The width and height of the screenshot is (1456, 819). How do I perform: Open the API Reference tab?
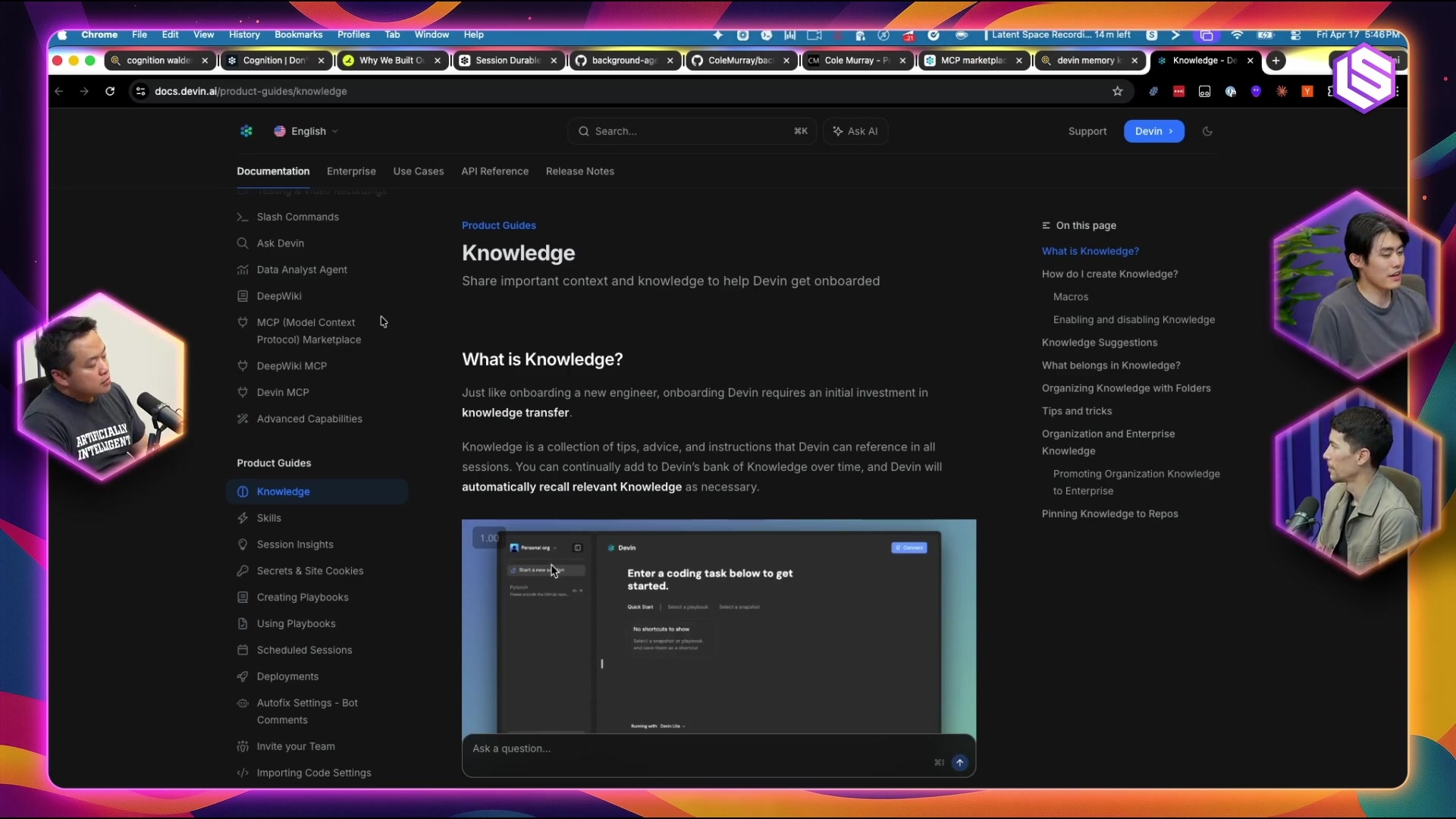pos(495,171)
